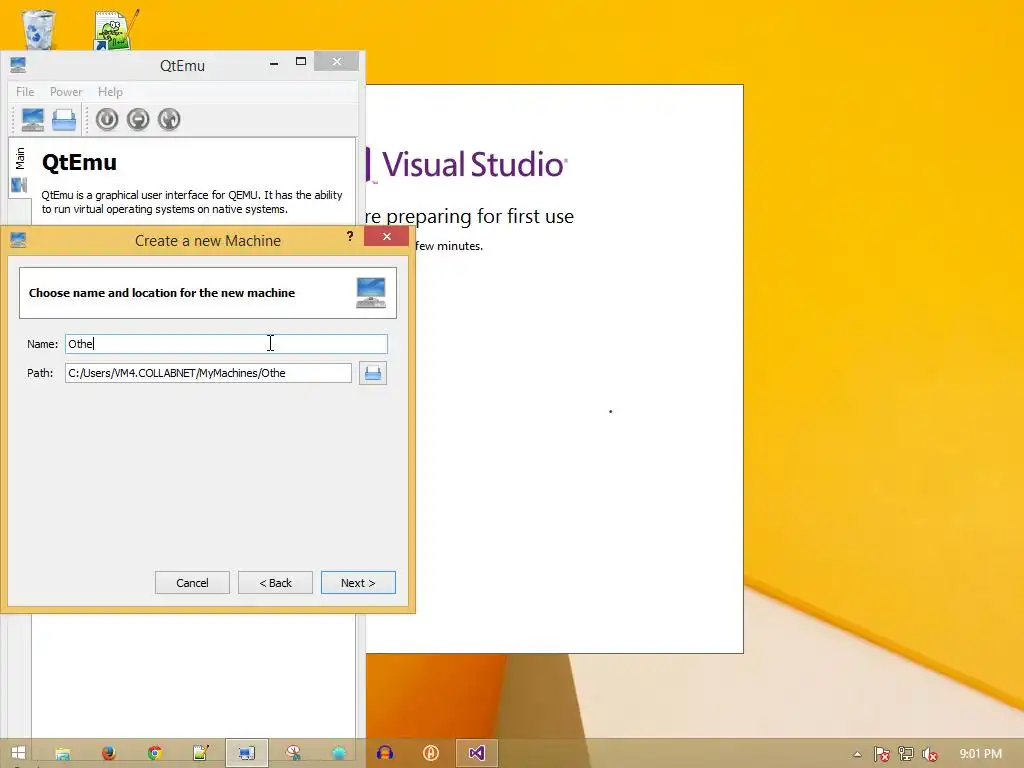The image size is (1024, 768).
Task: Click the restart machine icon in the QtEmu toolbar
Action: tap(168, 120)
